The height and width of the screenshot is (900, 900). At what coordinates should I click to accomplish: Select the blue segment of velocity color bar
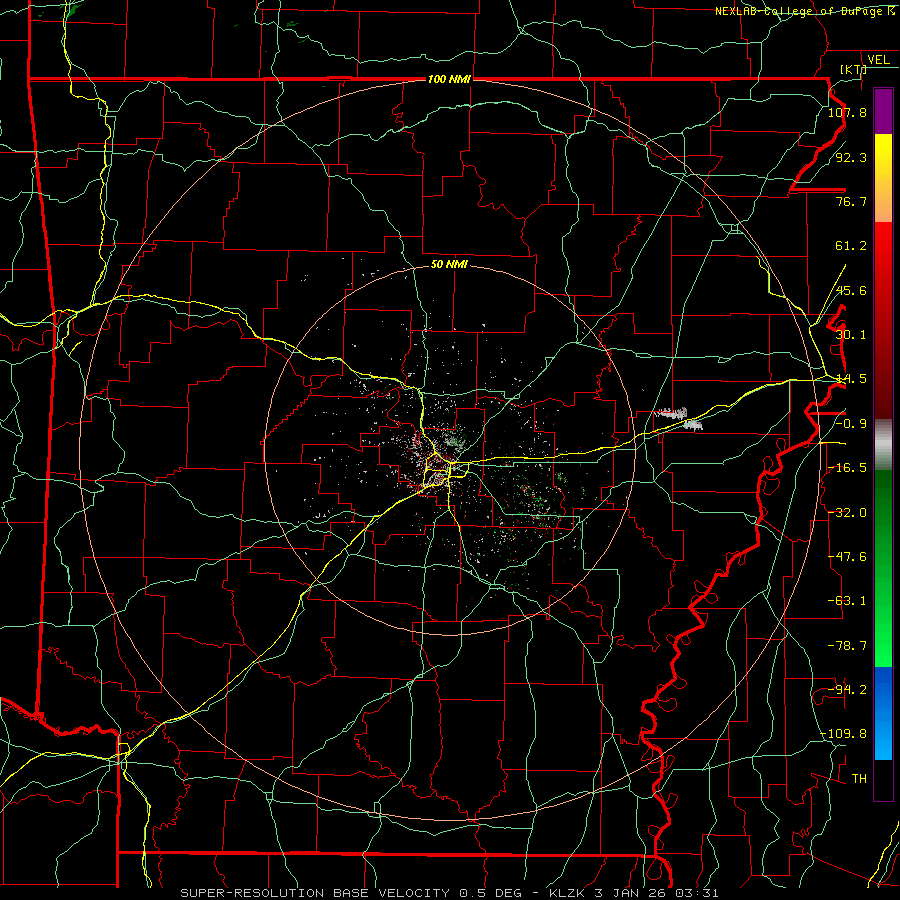[x=883, y=713]
